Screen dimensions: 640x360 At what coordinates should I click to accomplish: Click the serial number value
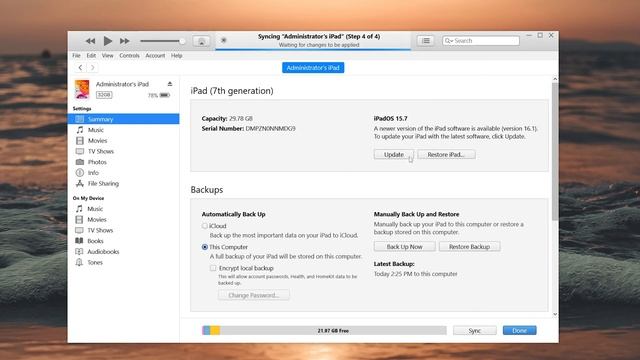(x=270, y=129)
